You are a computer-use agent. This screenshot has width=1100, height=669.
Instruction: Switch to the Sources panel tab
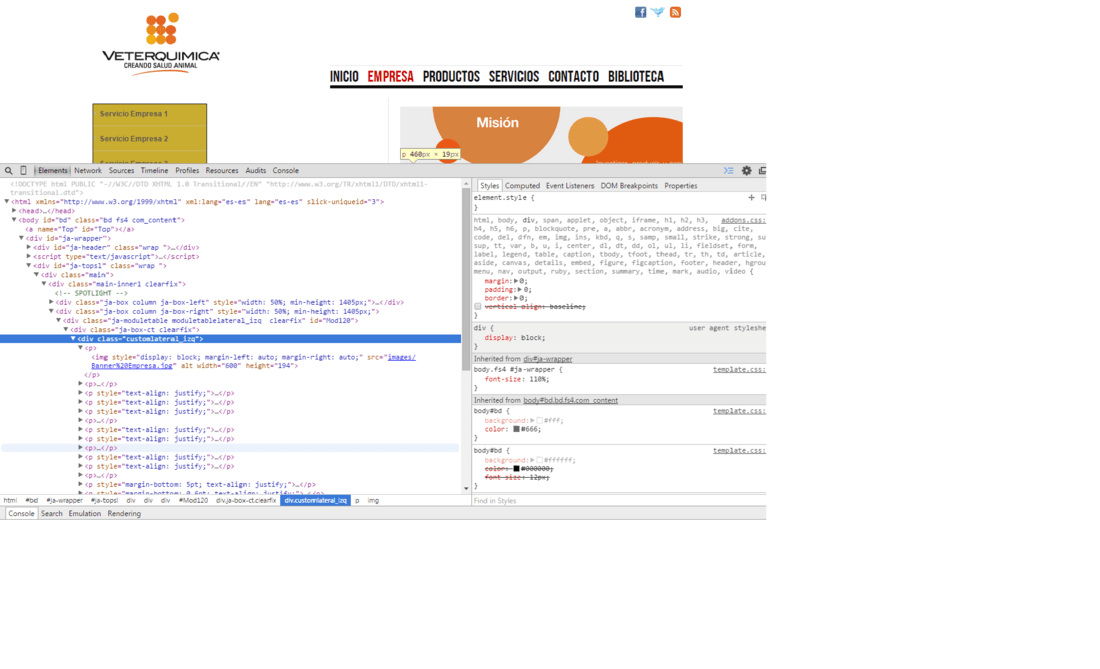[x=121, y=170]
